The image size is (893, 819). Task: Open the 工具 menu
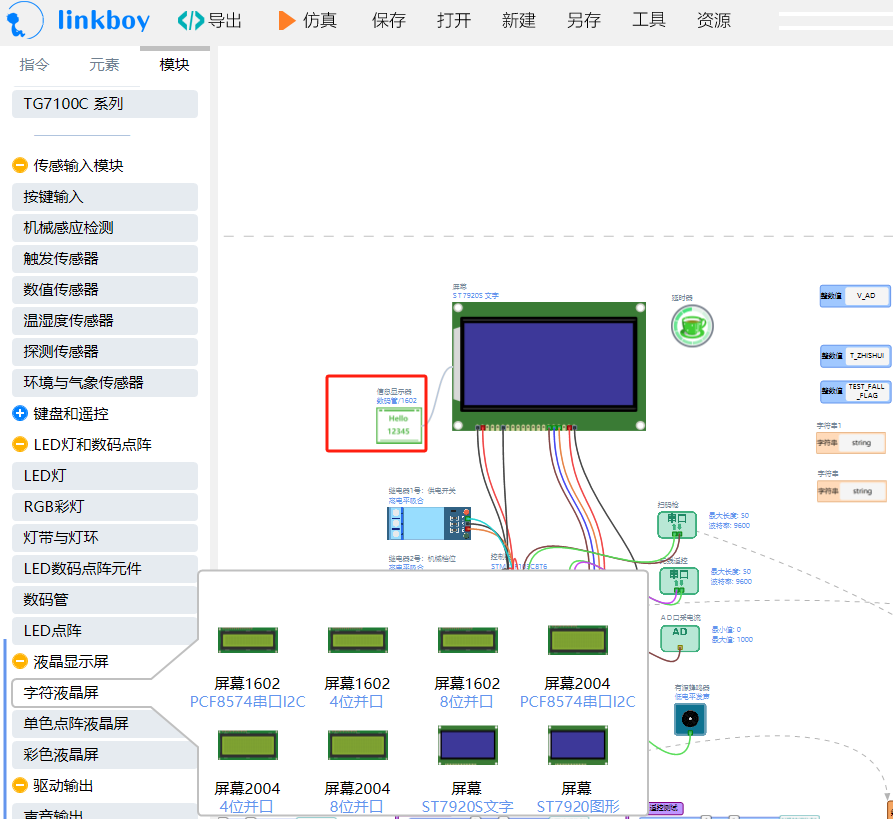tap(649, 21)
